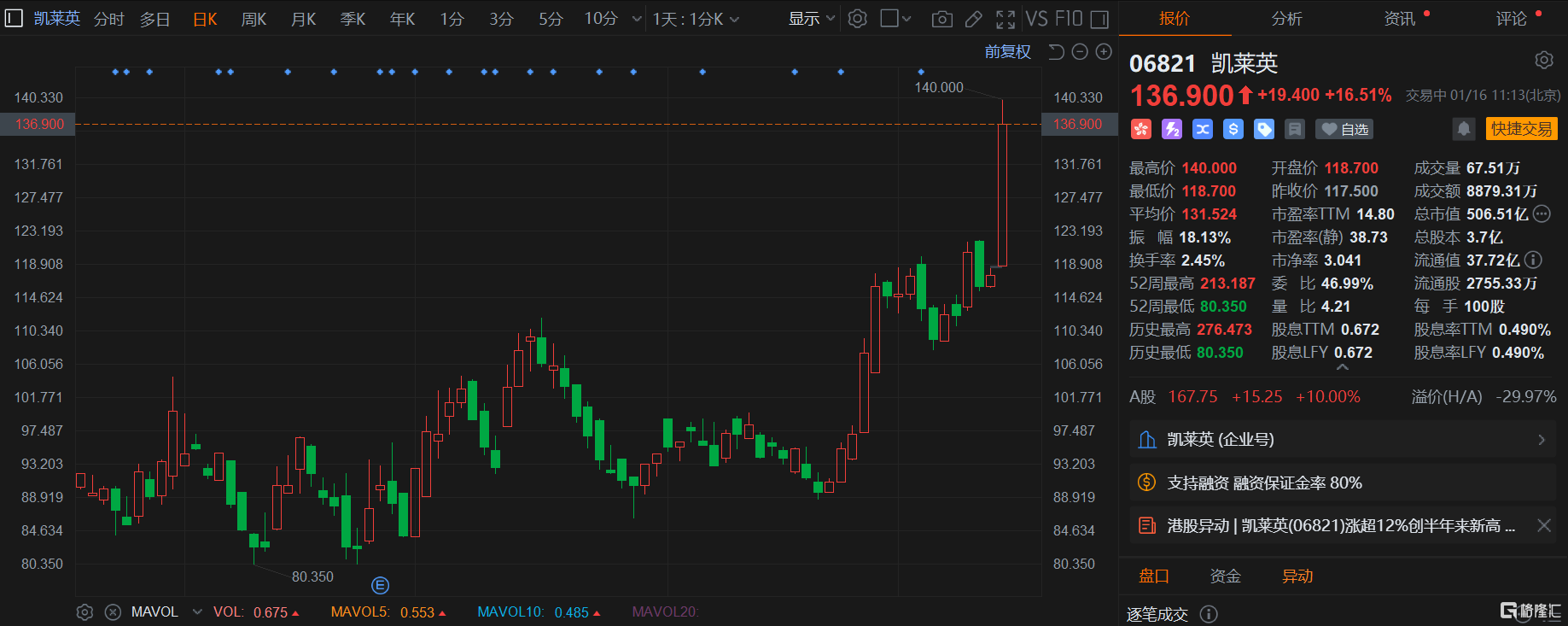The height and width of the screenshot is (626, 1568).
Task: Reset chart zoom with undo arrow
Action: pyautogui.click(x=1056, y=52)
